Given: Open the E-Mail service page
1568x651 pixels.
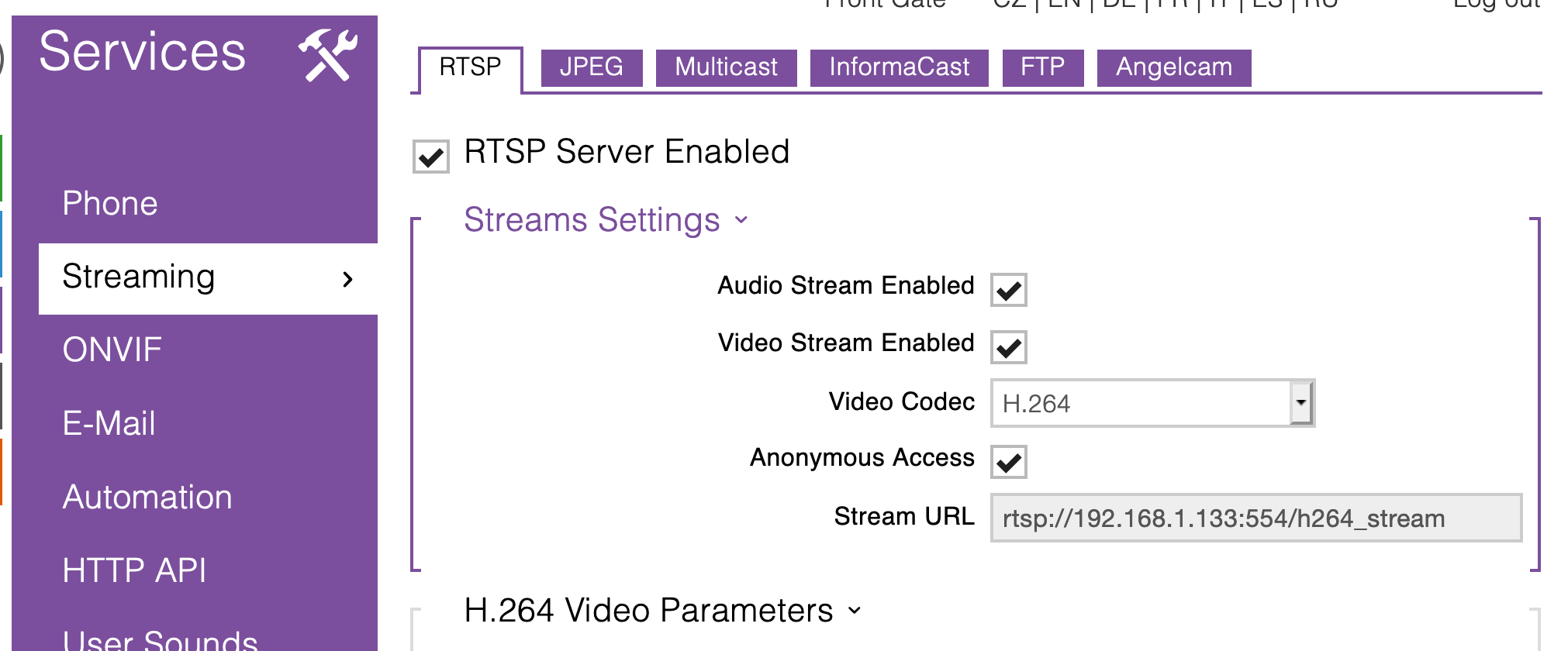Looking at the screenshot, I should (109, 424).
